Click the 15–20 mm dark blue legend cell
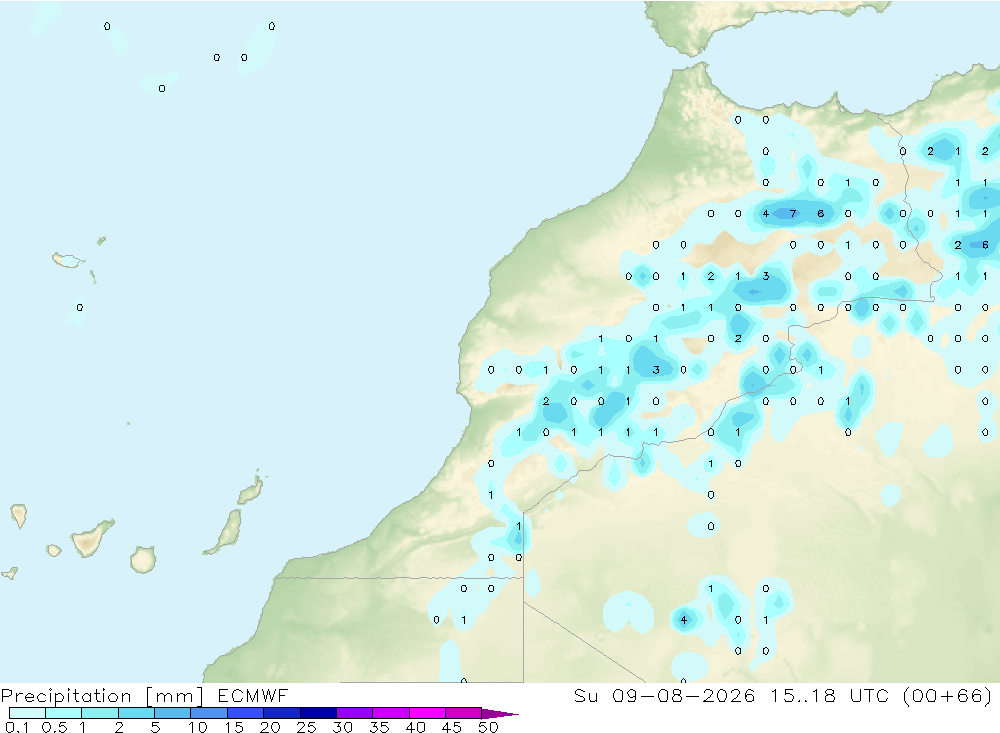The height and width of the screenshot is (733, 1000). click(245, 713)
